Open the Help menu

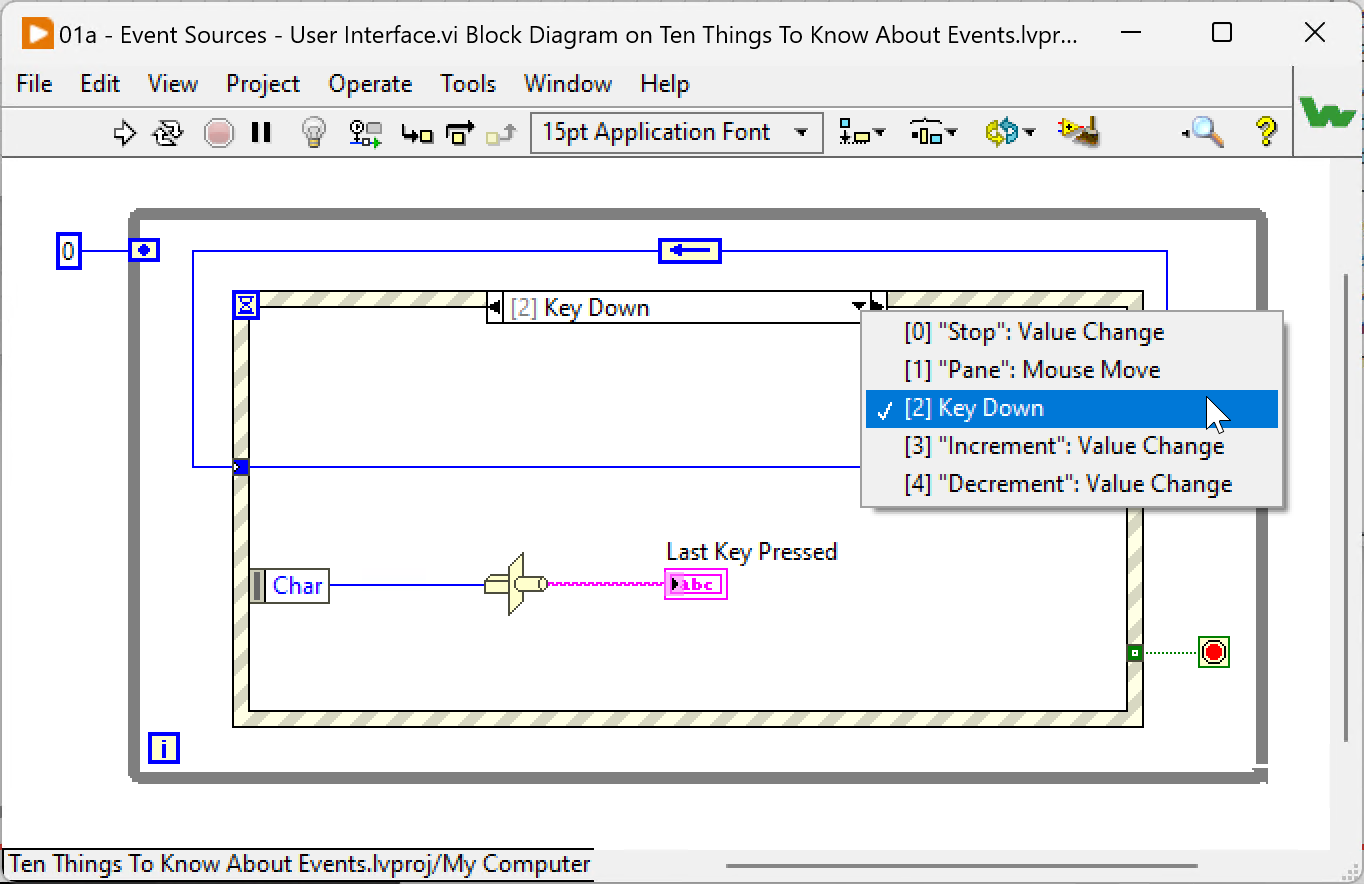pyautogui.click(x=665, y=84)
